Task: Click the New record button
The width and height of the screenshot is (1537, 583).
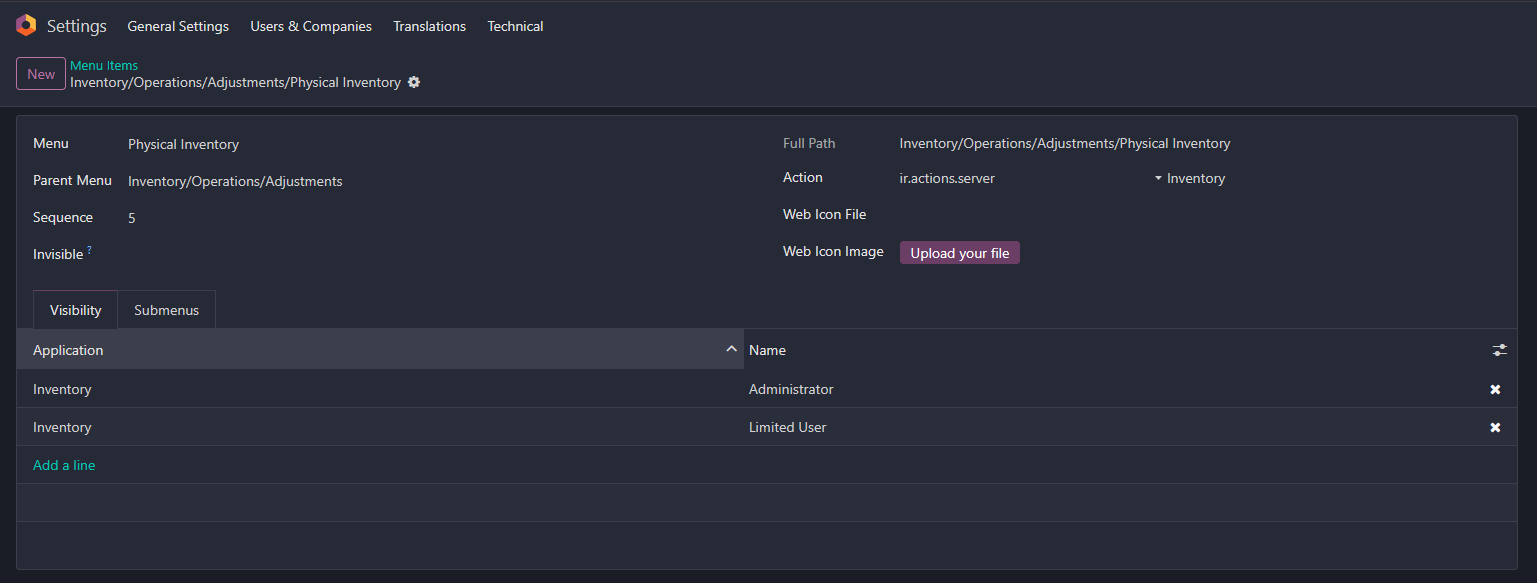Action: pos(41,74)
